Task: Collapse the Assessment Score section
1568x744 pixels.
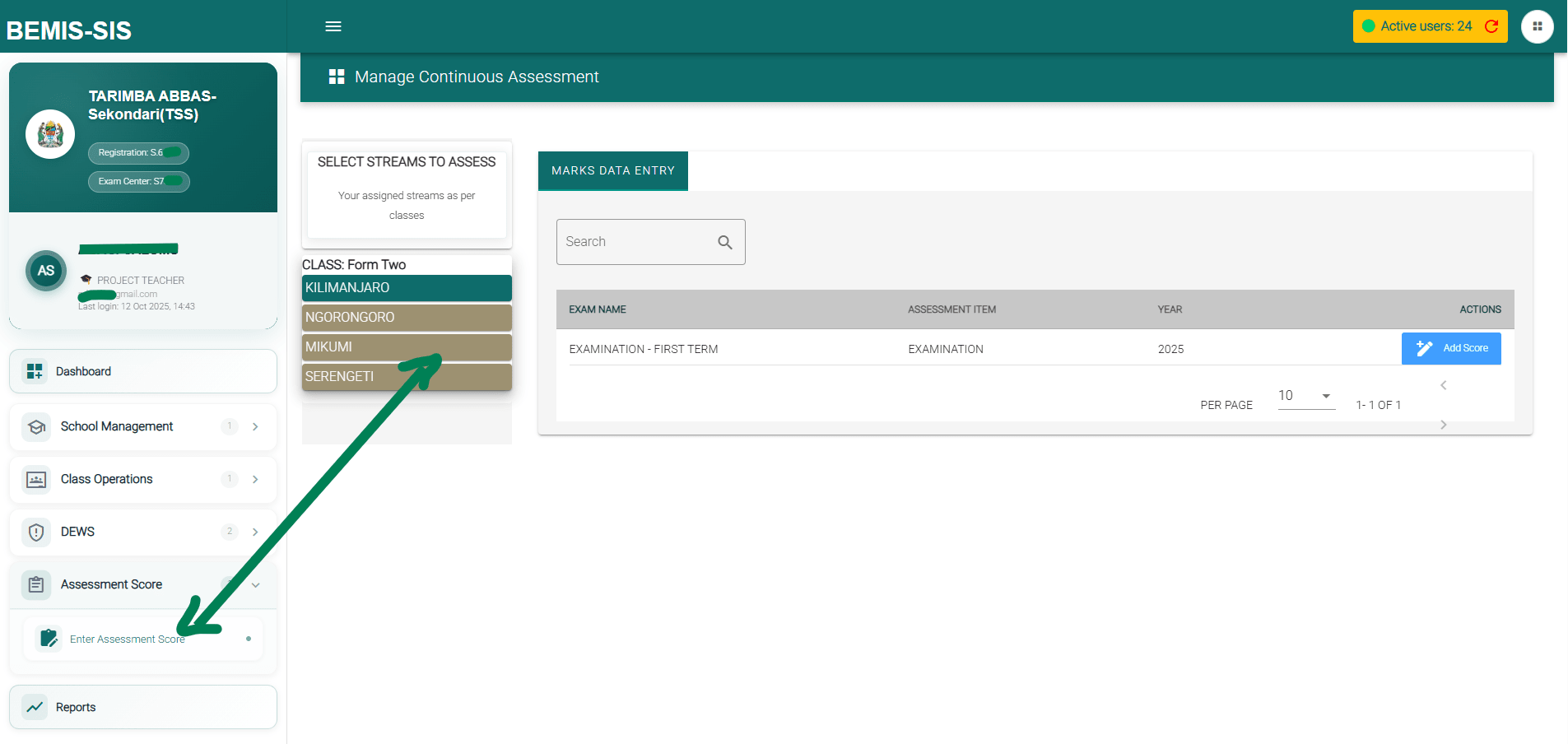Action: tap(255, 585)
